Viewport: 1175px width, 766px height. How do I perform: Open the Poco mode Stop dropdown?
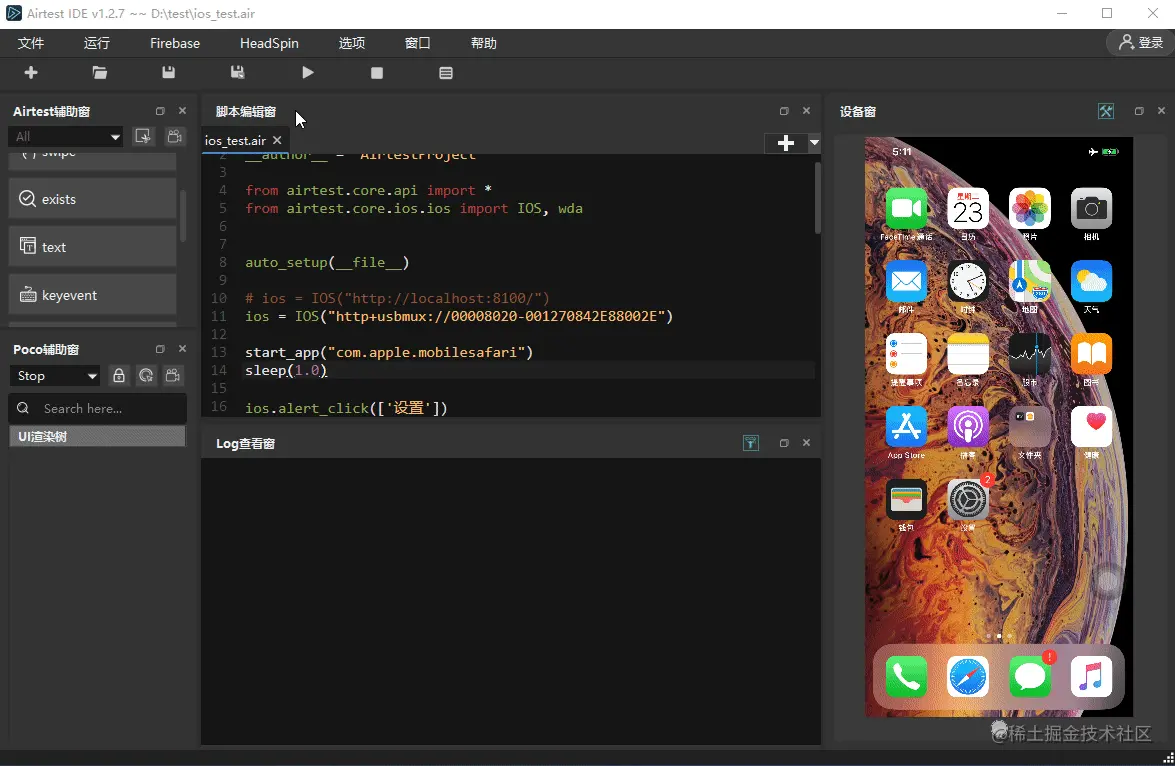coord(55,376)
